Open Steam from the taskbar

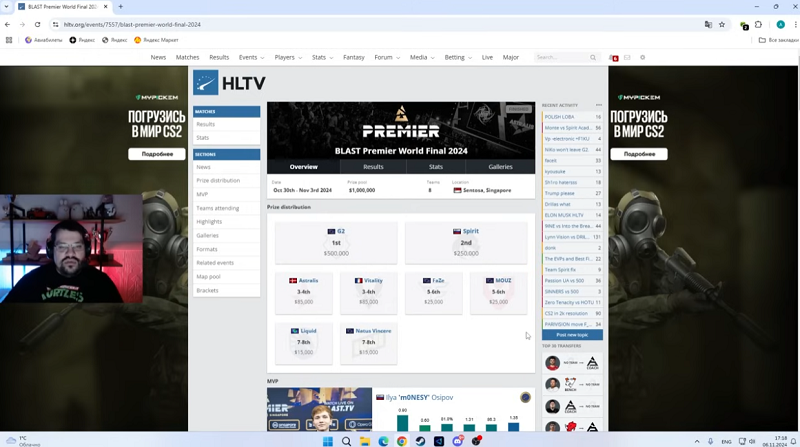pos(420,441)
